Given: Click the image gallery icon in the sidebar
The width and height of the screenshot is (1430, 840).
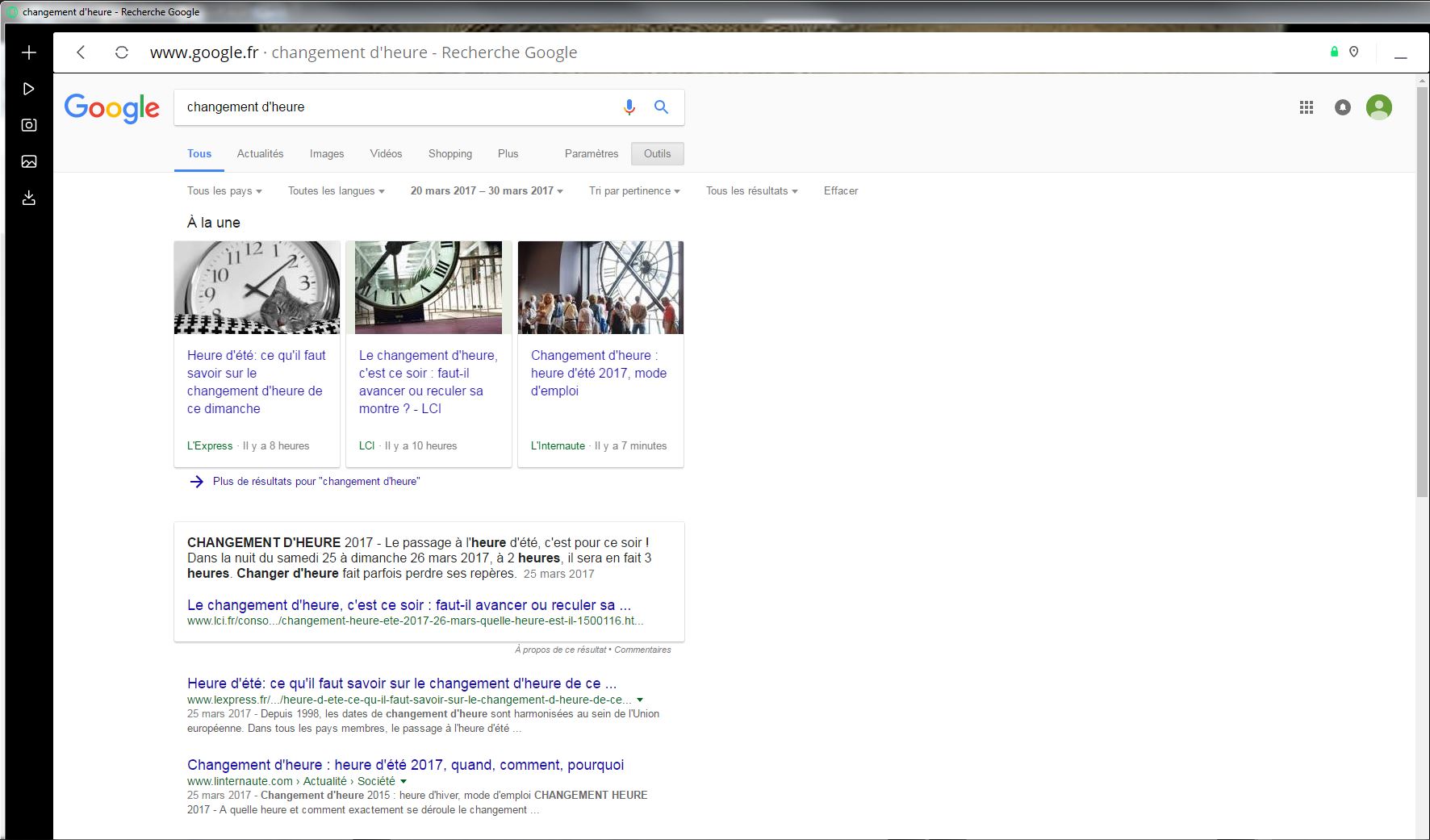Looking at the screenshot, I should click(x=29, y=161).
